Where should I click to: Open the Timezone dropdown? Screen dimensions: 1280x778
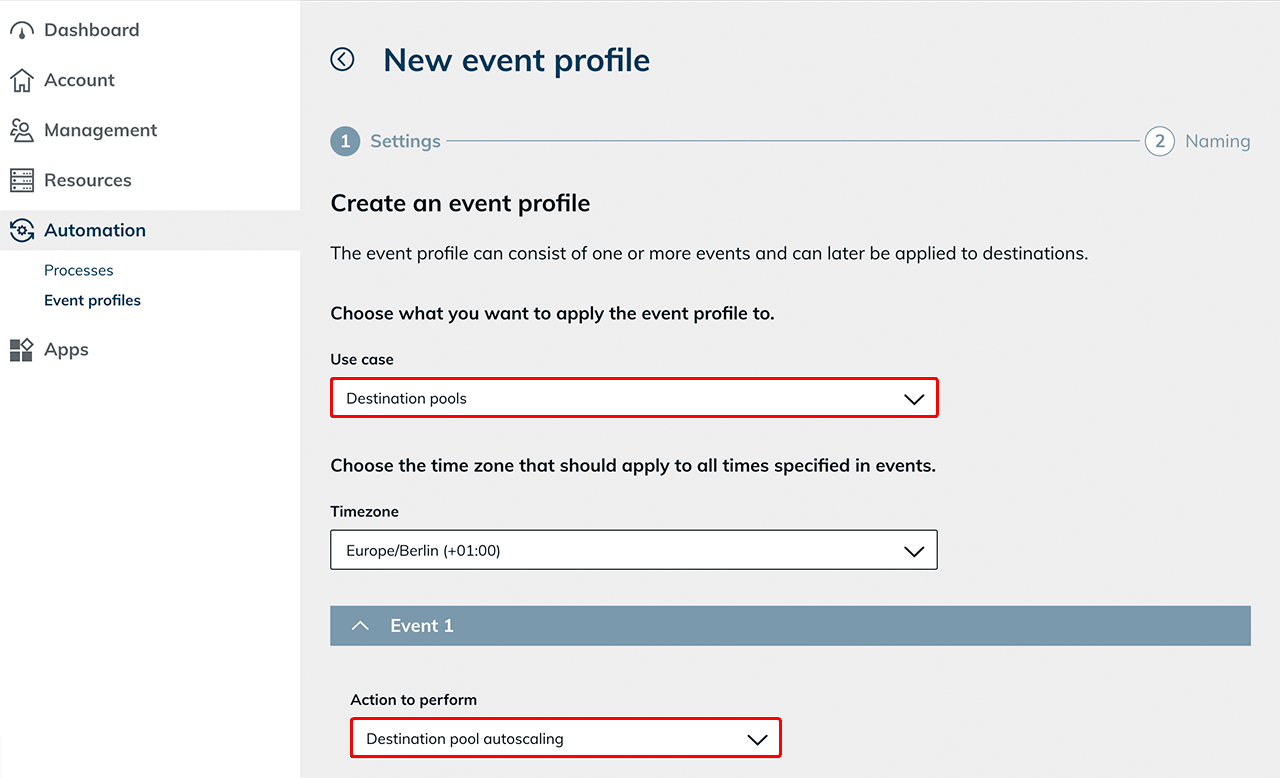[x=634, y=550]
